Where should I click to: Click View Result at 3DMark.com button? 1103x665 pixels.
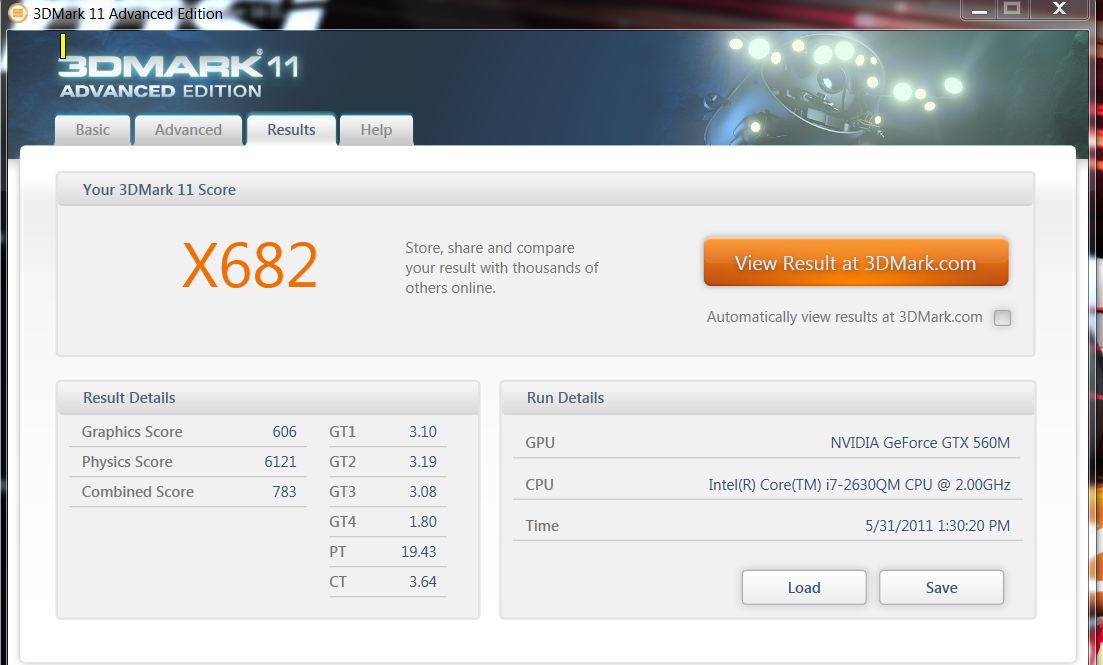coord(855,262)
